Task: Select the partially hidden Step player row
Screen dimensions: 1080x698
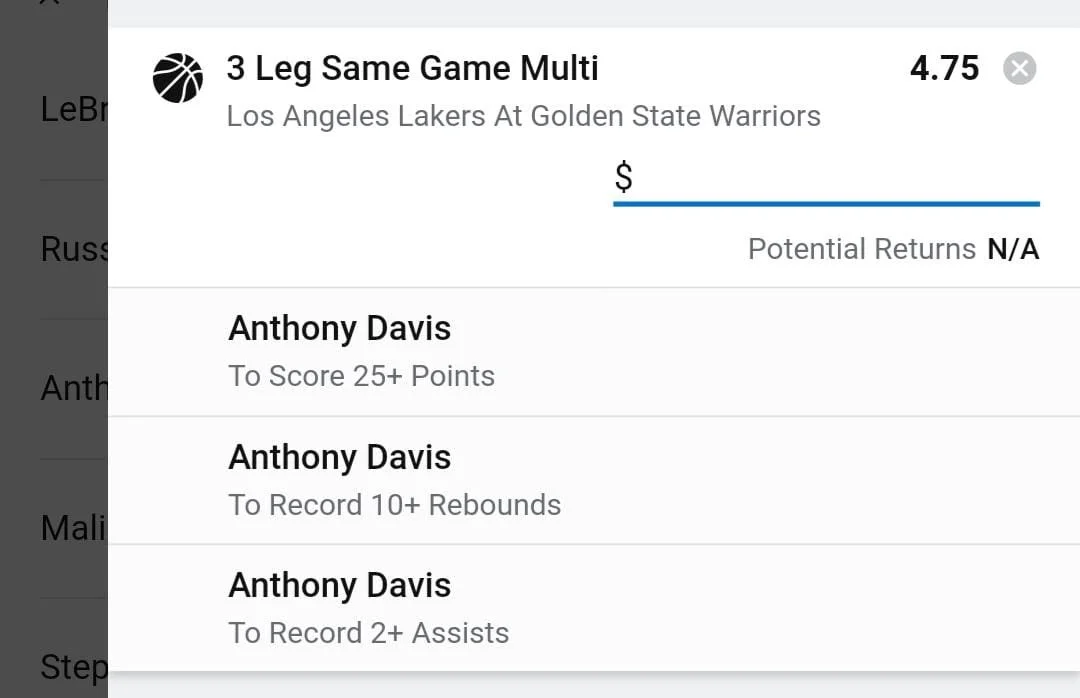Action: pyautogui.click(x=72, y=666)
